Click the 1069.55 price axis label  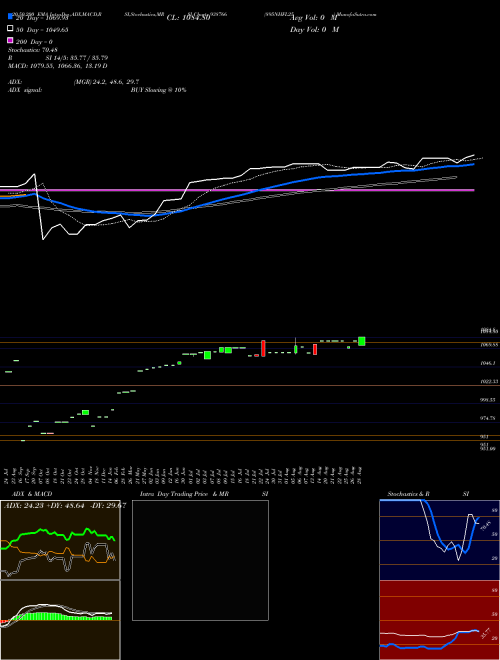(x=489, y=345)
